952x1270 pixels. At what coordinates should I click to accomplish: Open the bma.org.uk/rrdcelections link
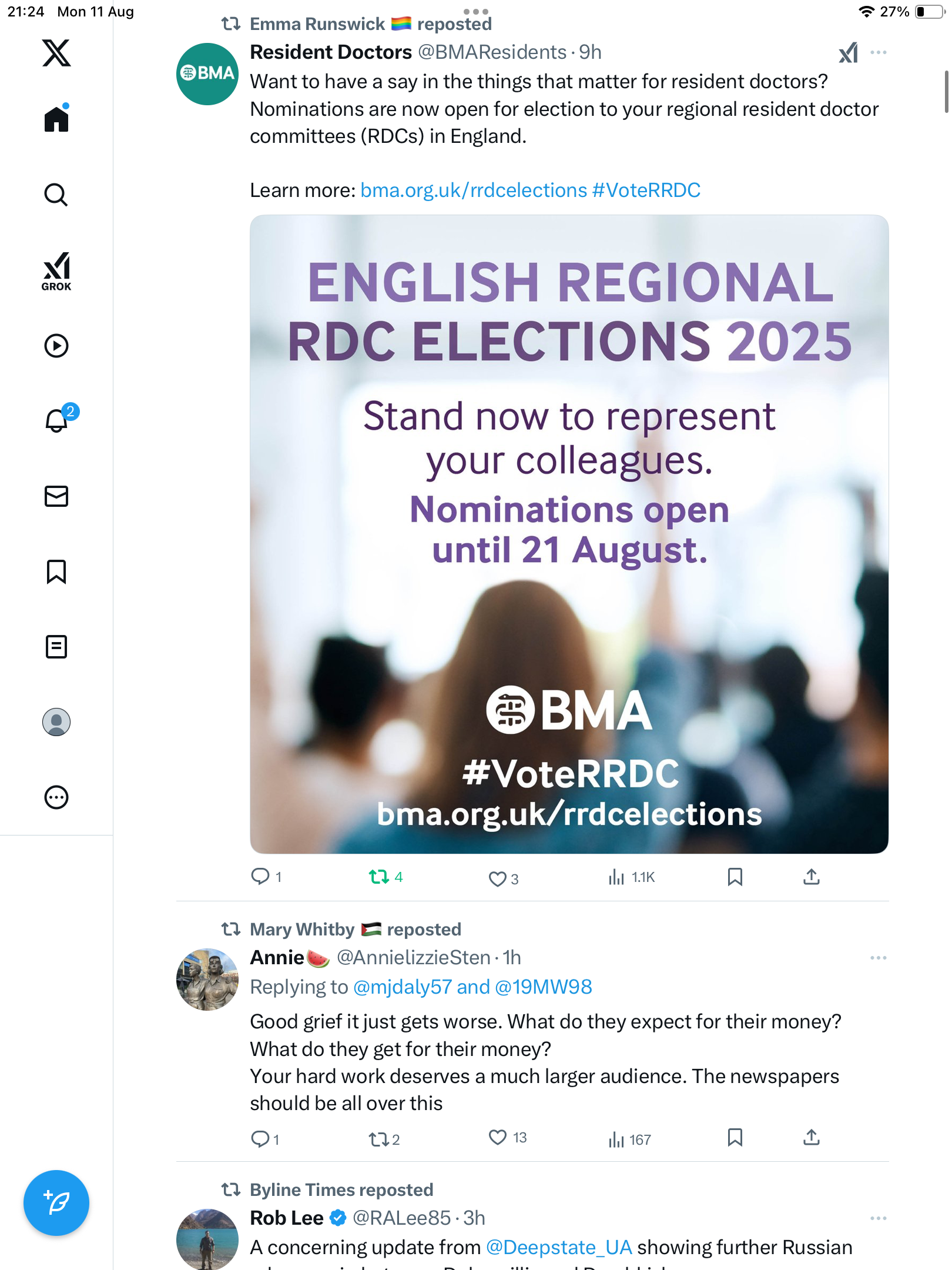474,190
